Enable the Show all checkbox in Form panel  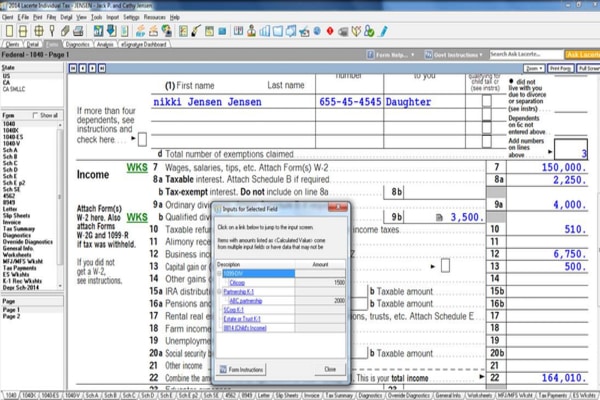coord(35,115)
